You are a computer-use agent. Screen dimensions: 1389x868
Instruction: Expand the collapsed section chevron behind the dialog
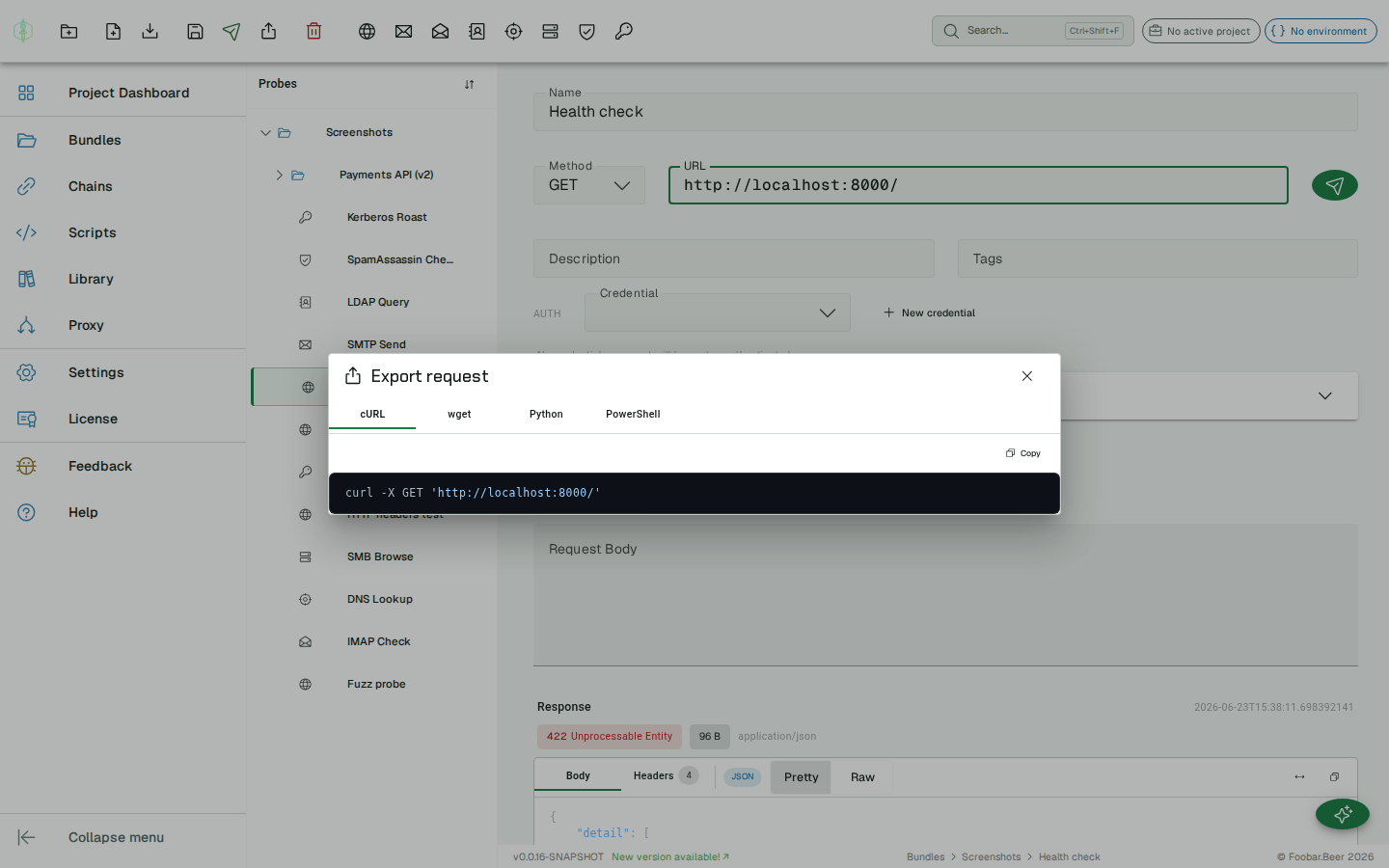1324,395
